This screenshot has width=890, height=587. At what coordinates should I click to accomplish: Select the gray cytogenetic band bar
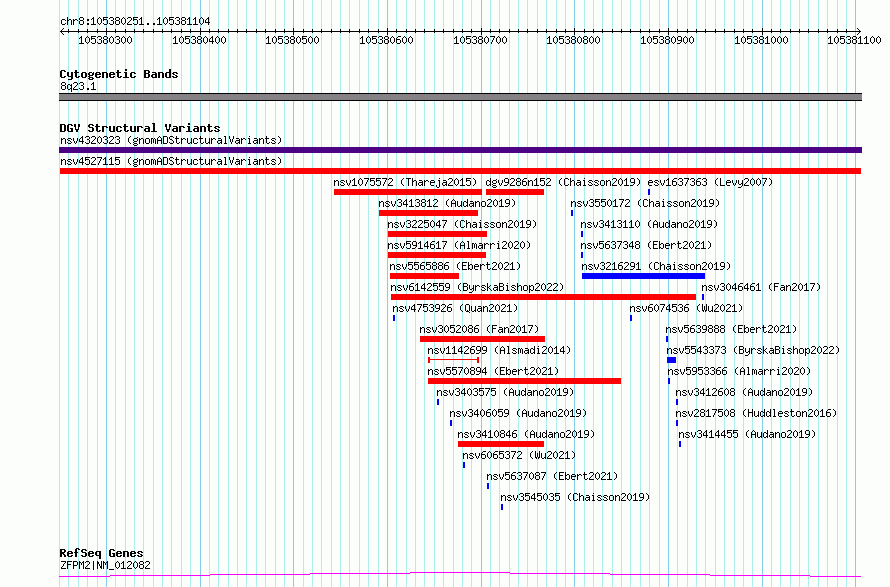pyautogui.click(x=460, y=97)
